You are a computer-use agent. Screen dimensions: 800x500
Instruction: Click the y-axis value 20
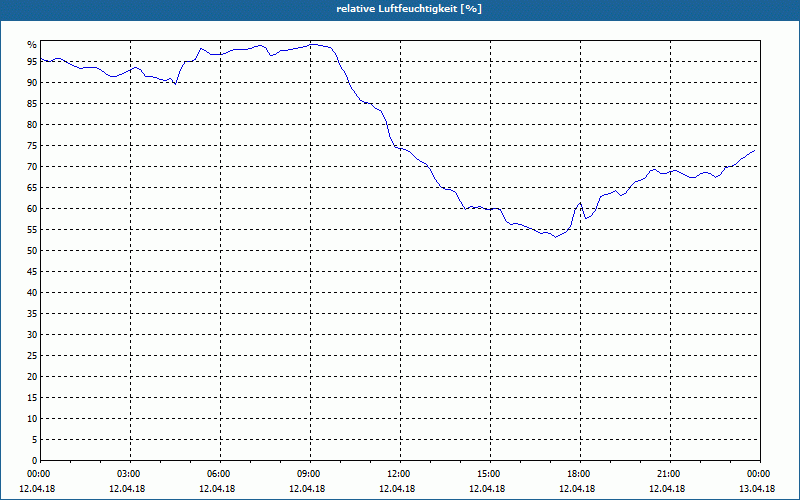point(32,377)
